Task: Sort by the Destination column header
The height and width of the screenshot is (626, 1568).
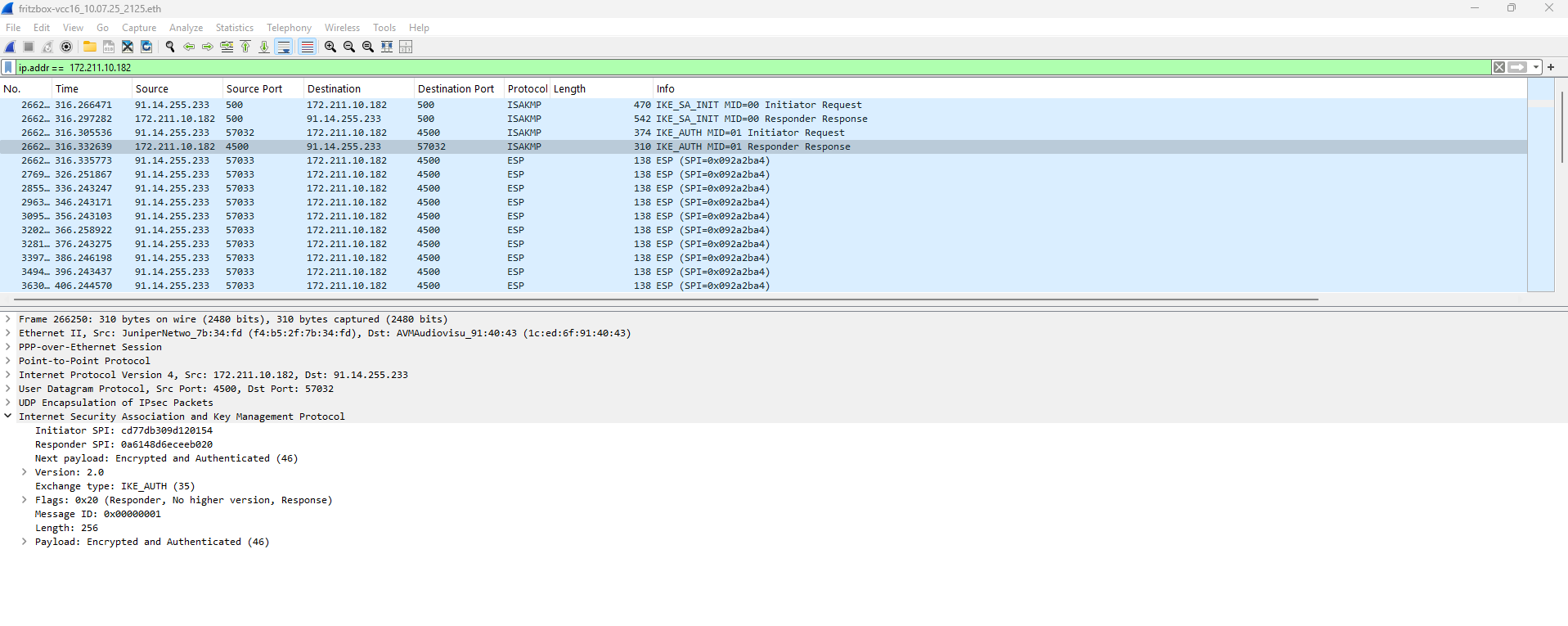Action: click(x=359, y=88)
